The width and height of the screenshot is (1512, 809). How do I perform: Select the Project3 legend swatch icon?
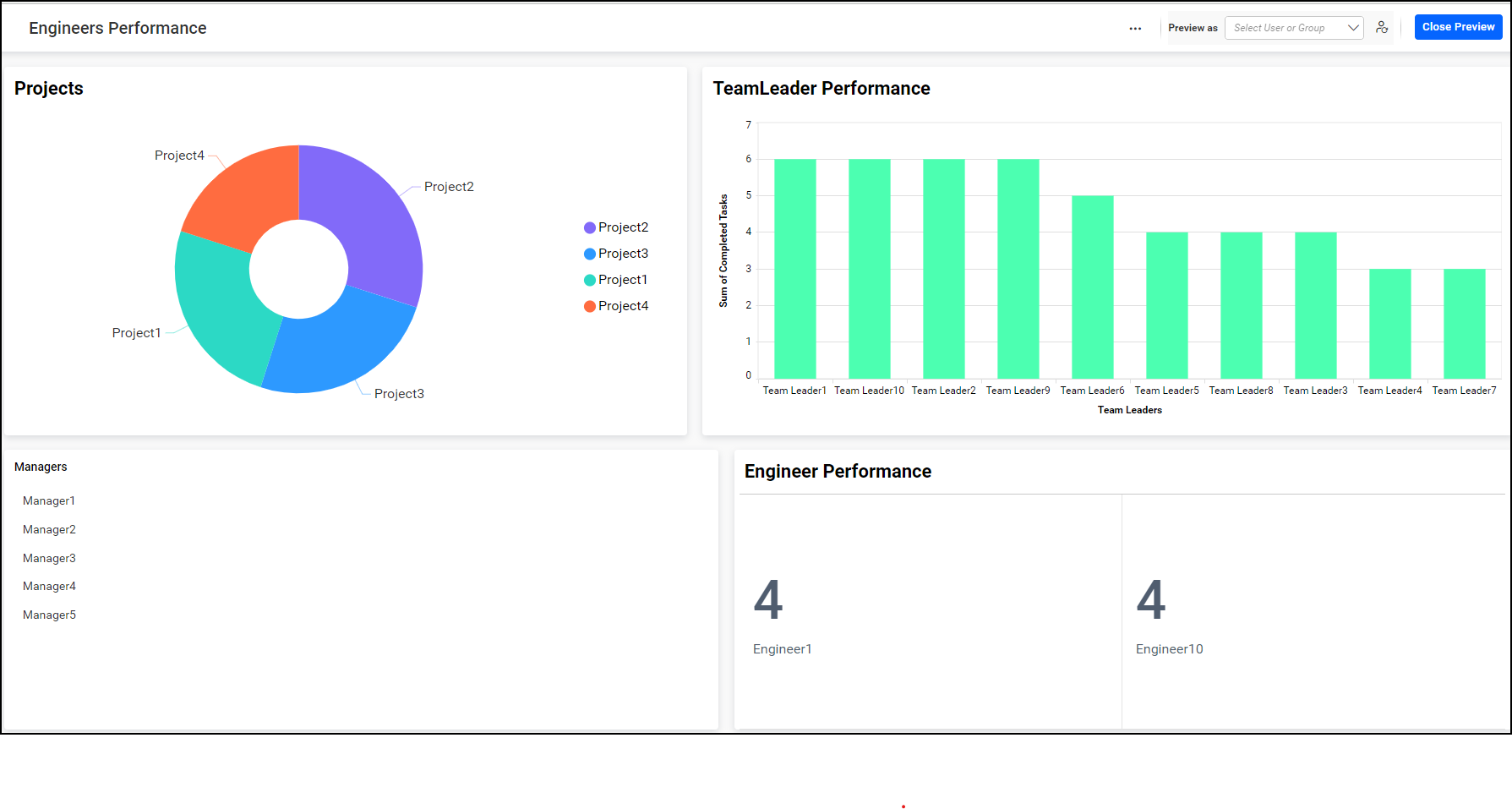[589, 253]
